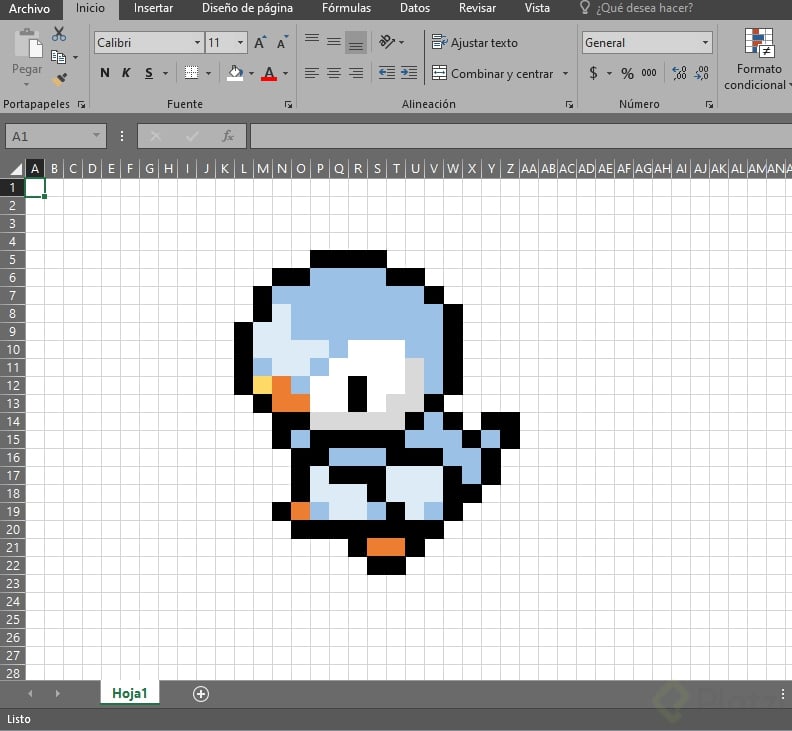Switch to the Insertar tab
The image size is (792, 731).
point(153,8)
